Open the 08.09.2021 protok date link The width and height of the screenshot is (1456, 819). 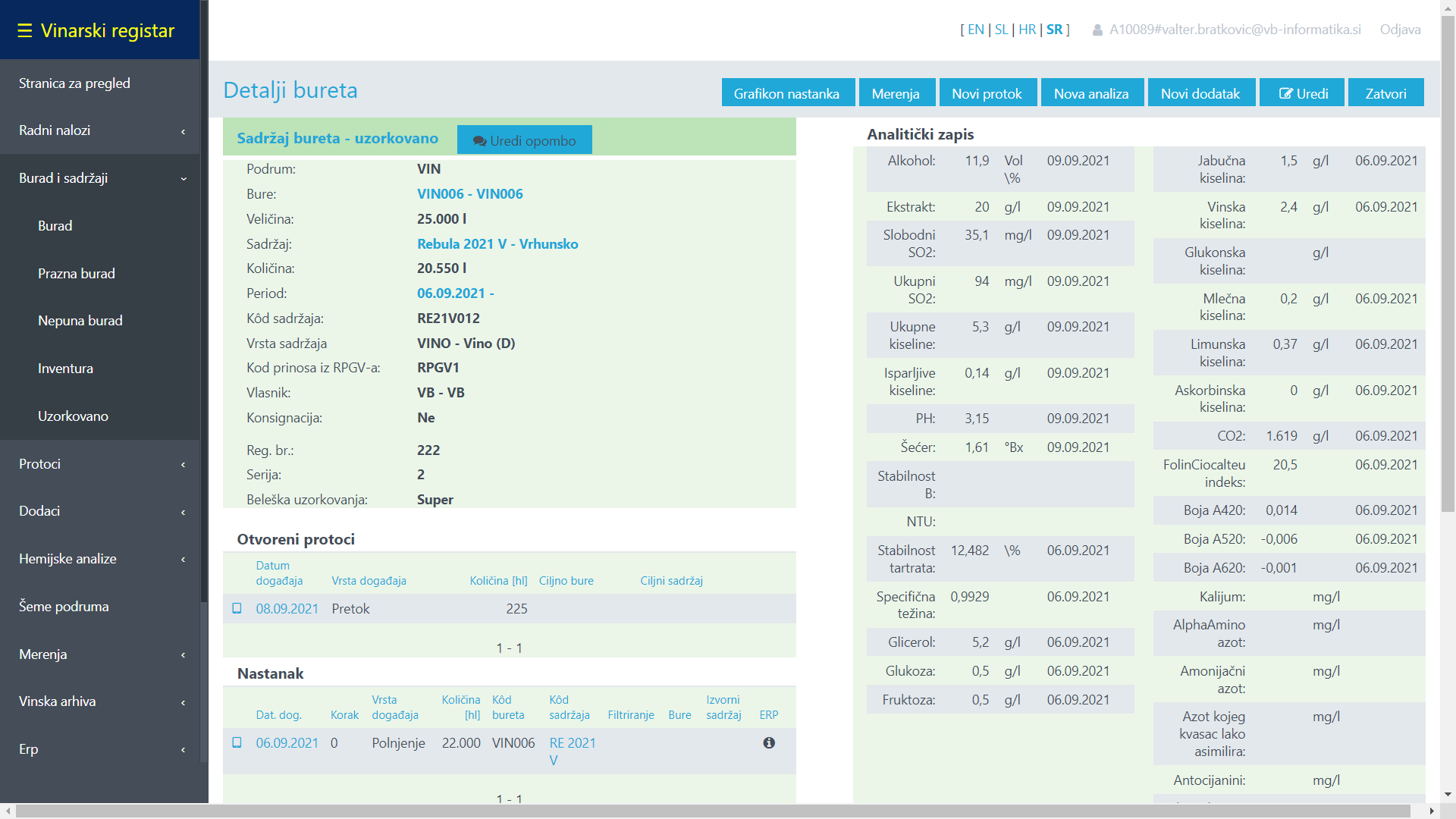[287, 609]
